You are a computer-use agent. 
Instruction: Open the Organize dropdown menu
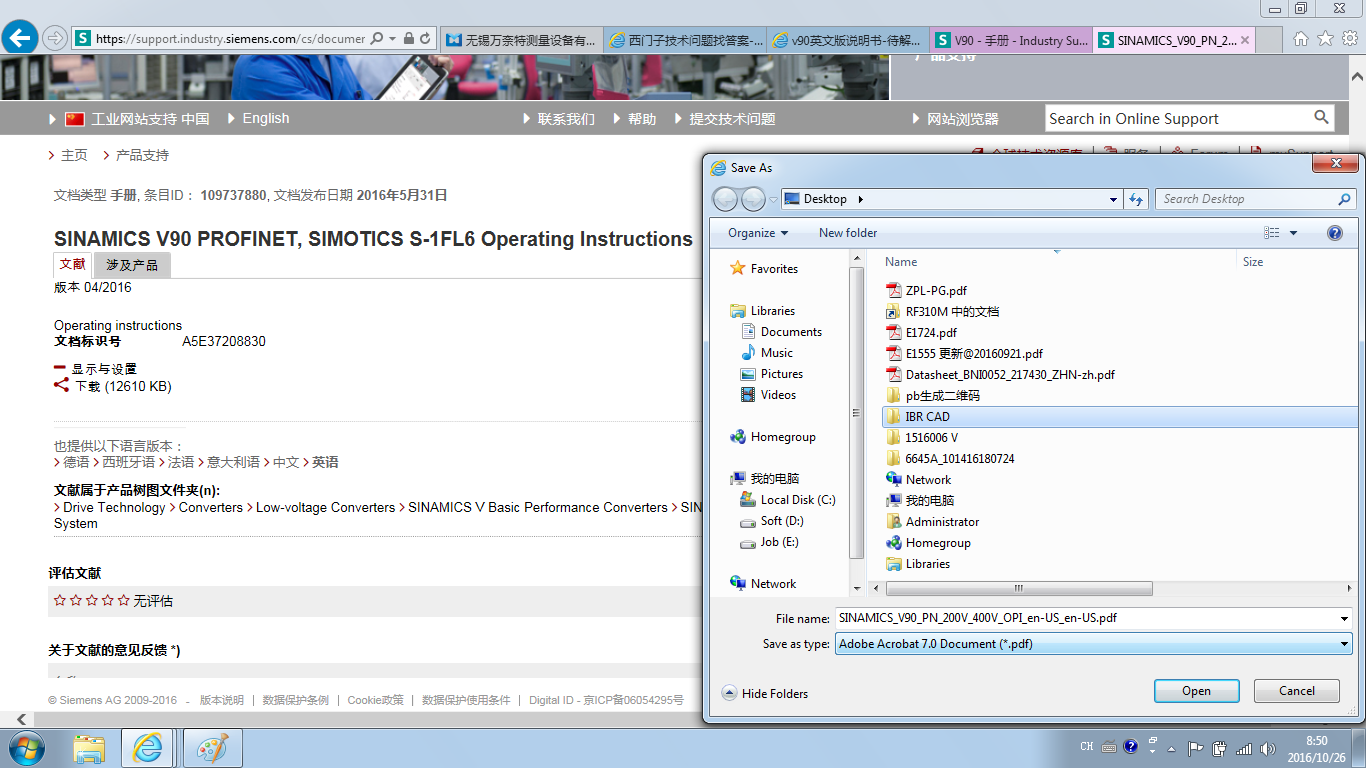pyautogui.click(x=758, y=233)
